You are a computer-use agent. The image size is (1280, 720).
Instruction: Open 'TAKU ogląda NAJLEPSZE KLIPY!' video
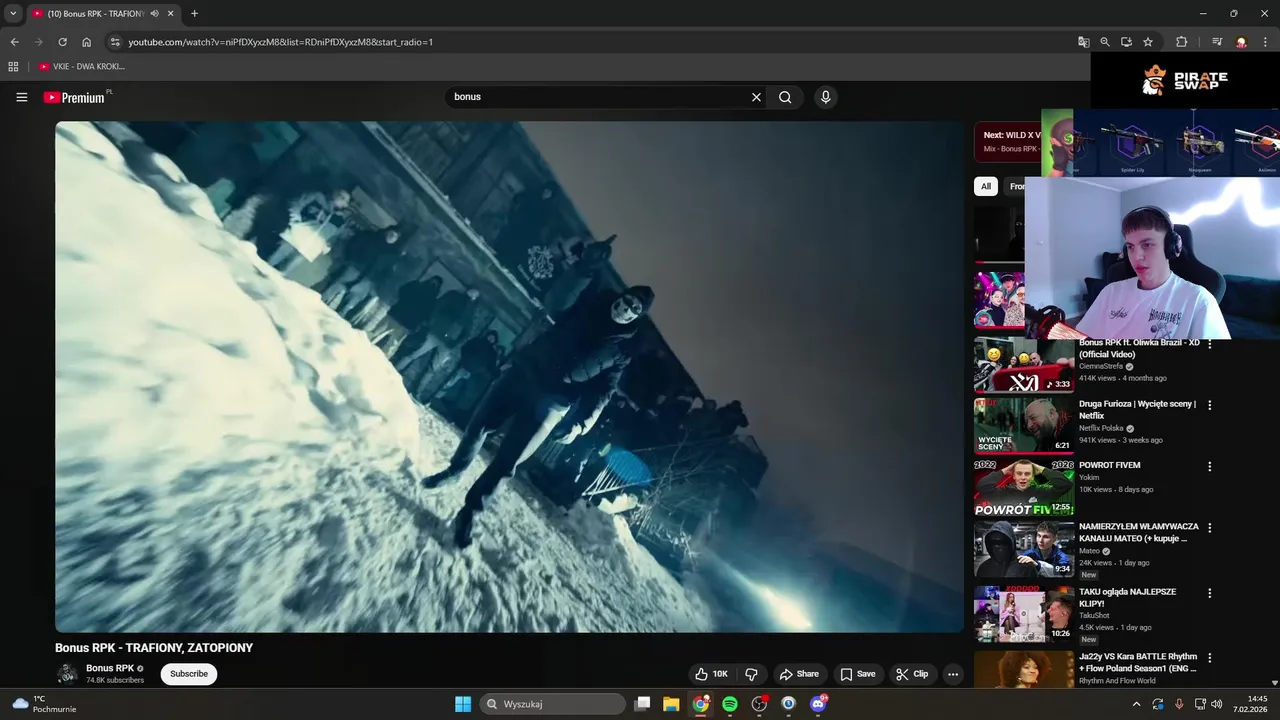coord(1127,597)
